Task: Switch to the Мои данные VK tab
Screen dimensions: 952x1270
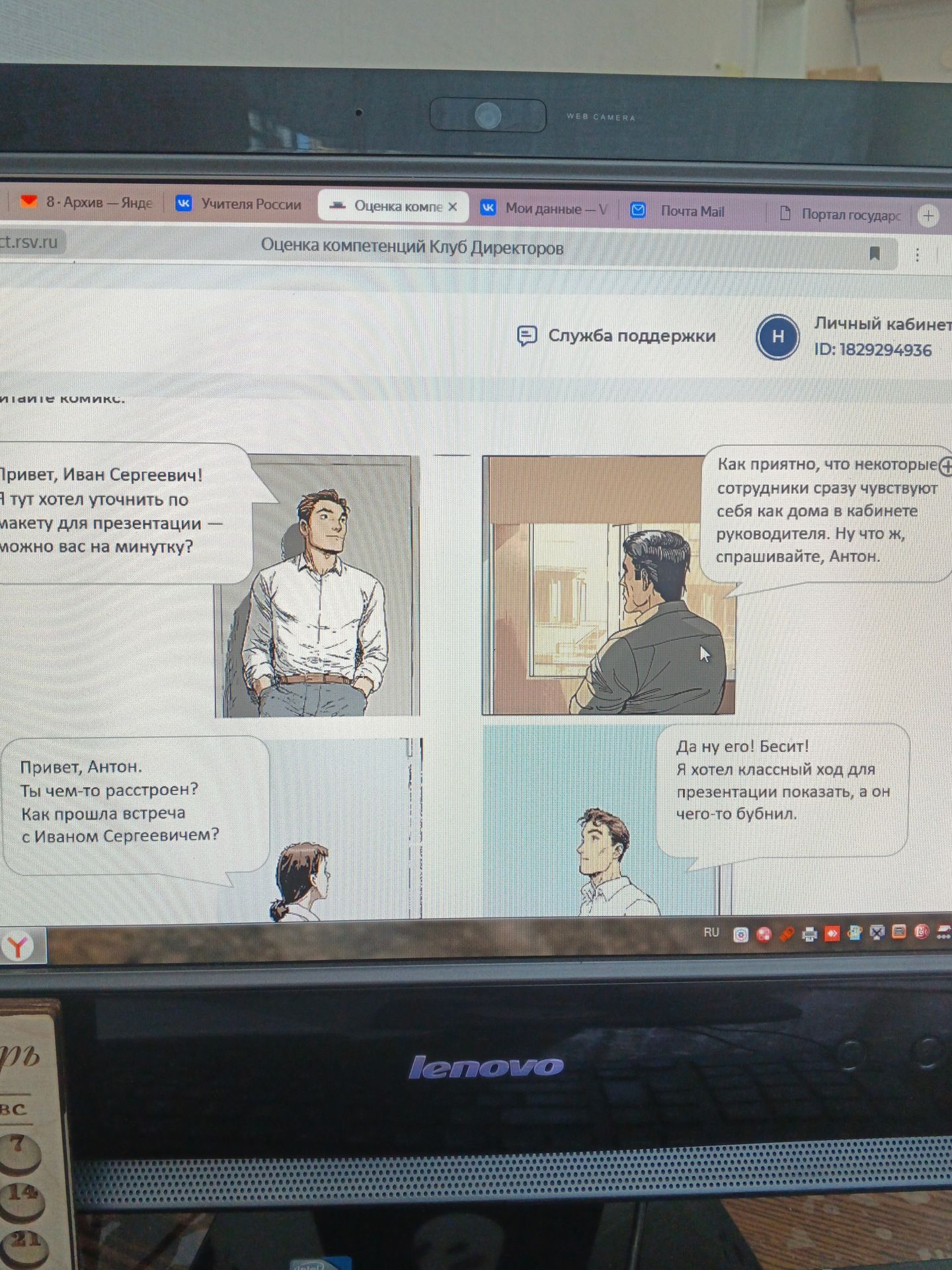Action: (x=543, y=209)
